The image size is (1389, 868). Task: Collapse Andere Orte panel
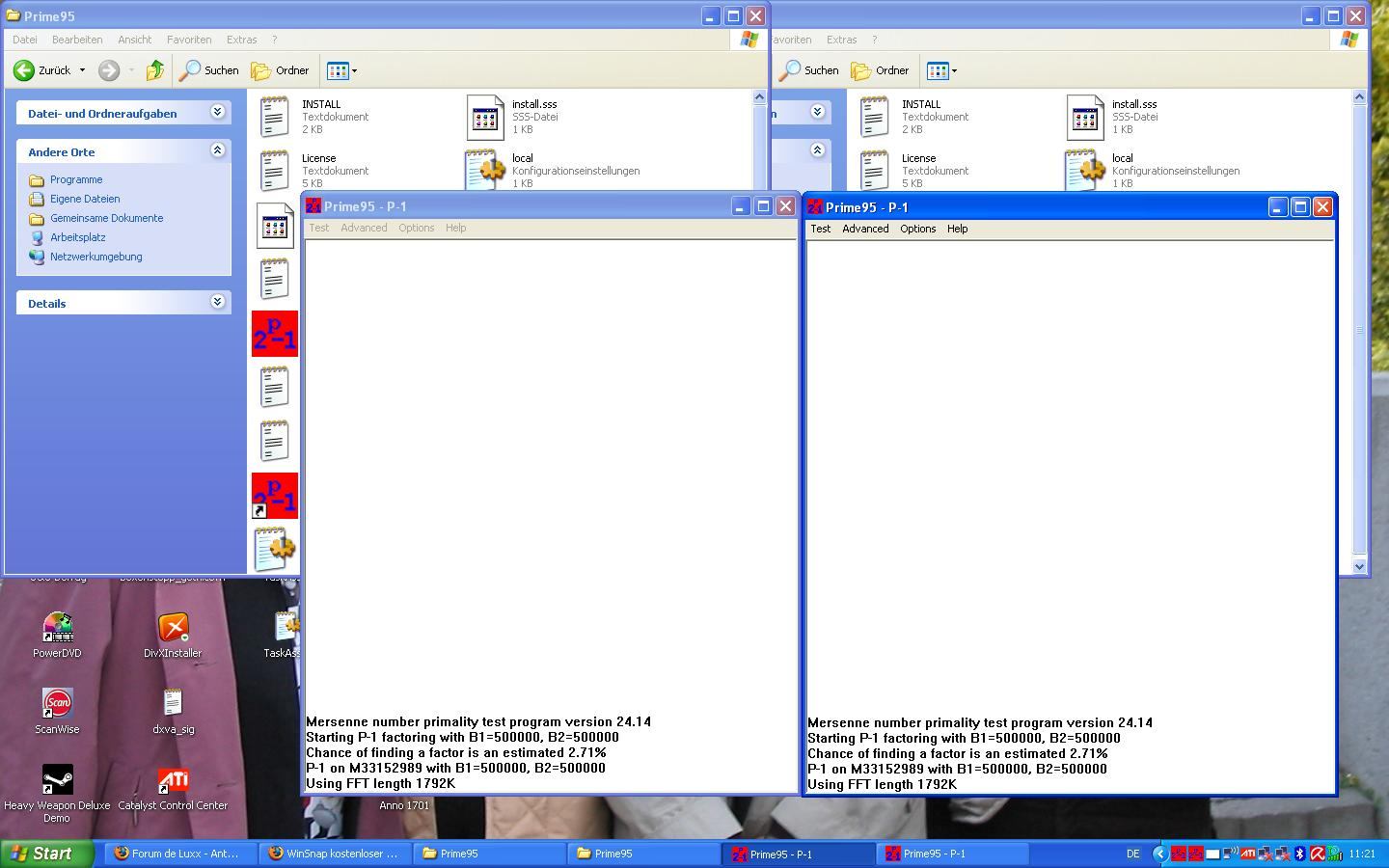(217, 150)
